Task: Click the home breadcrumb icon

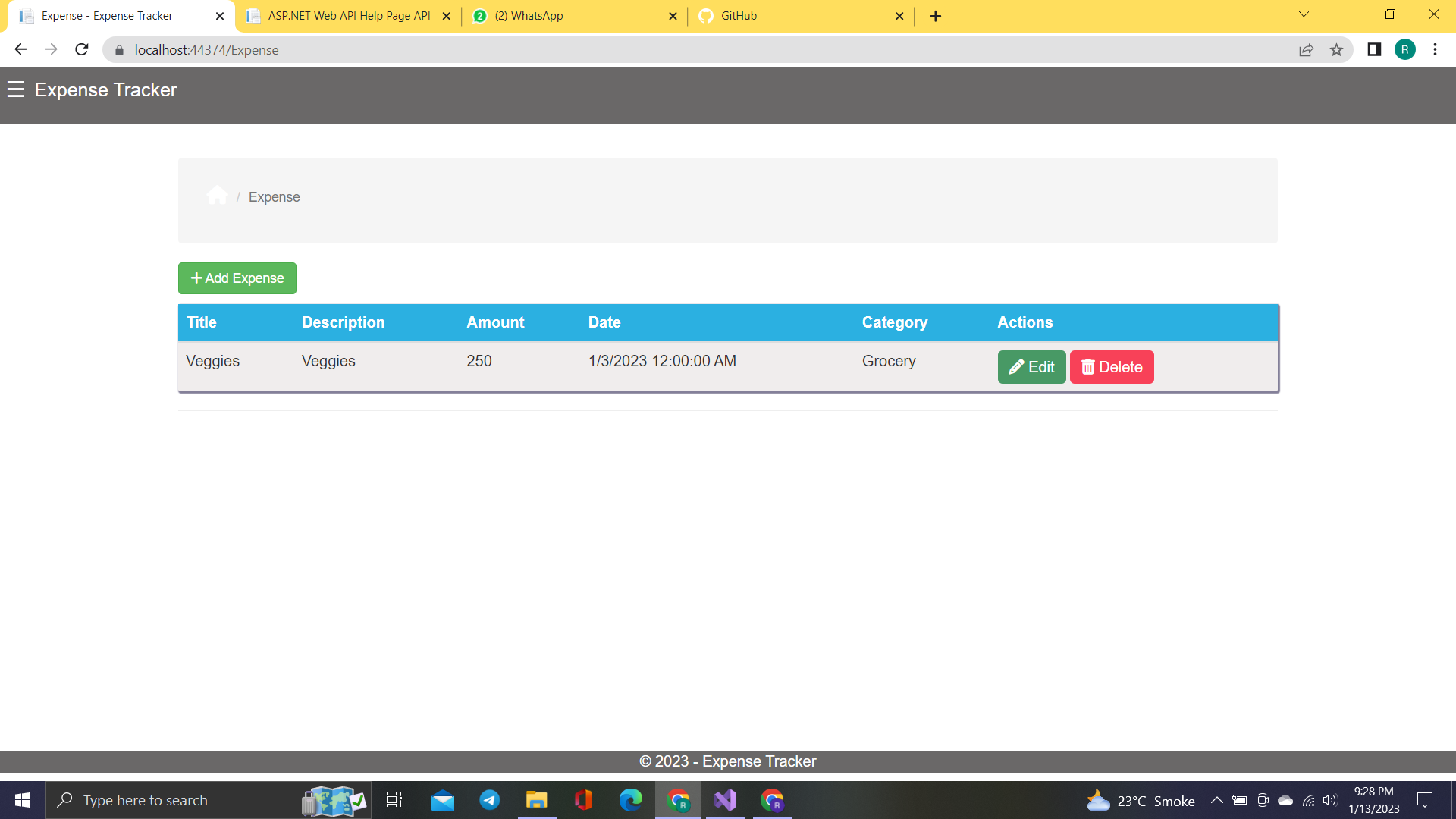Action: (x=217, y=195)
